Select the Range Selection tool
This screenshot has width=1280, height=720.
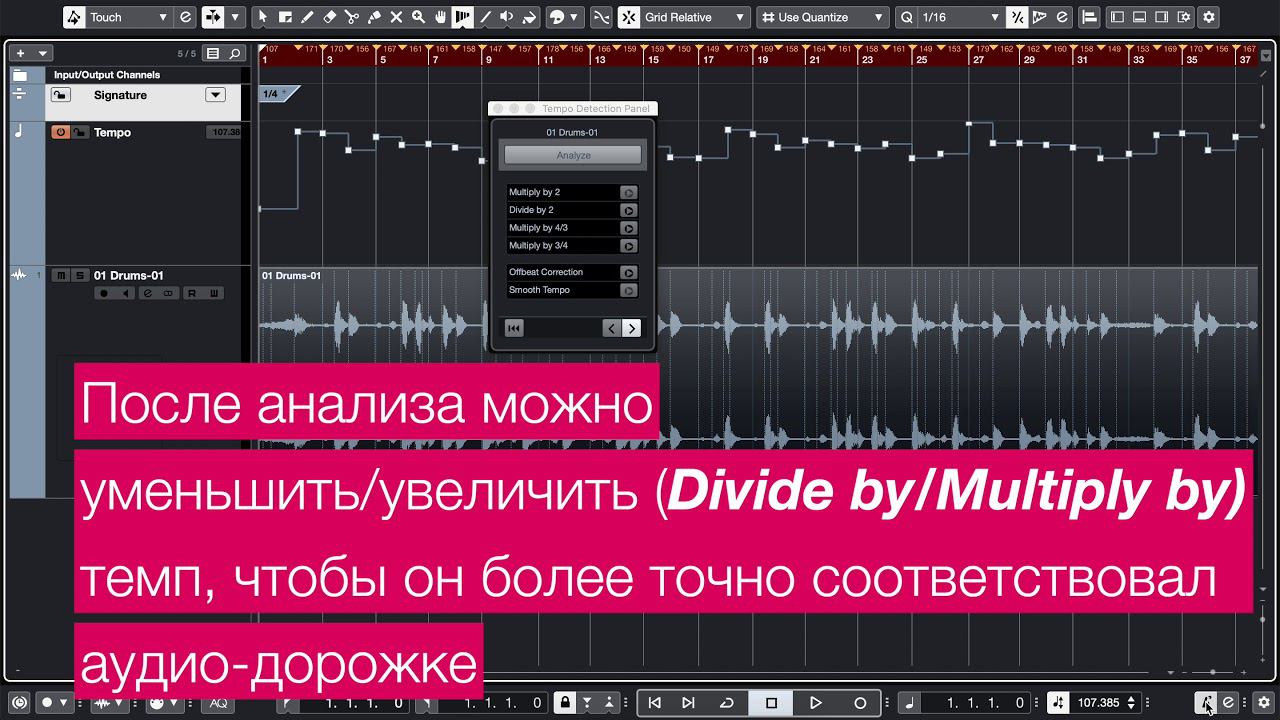(x=285, y=17)
